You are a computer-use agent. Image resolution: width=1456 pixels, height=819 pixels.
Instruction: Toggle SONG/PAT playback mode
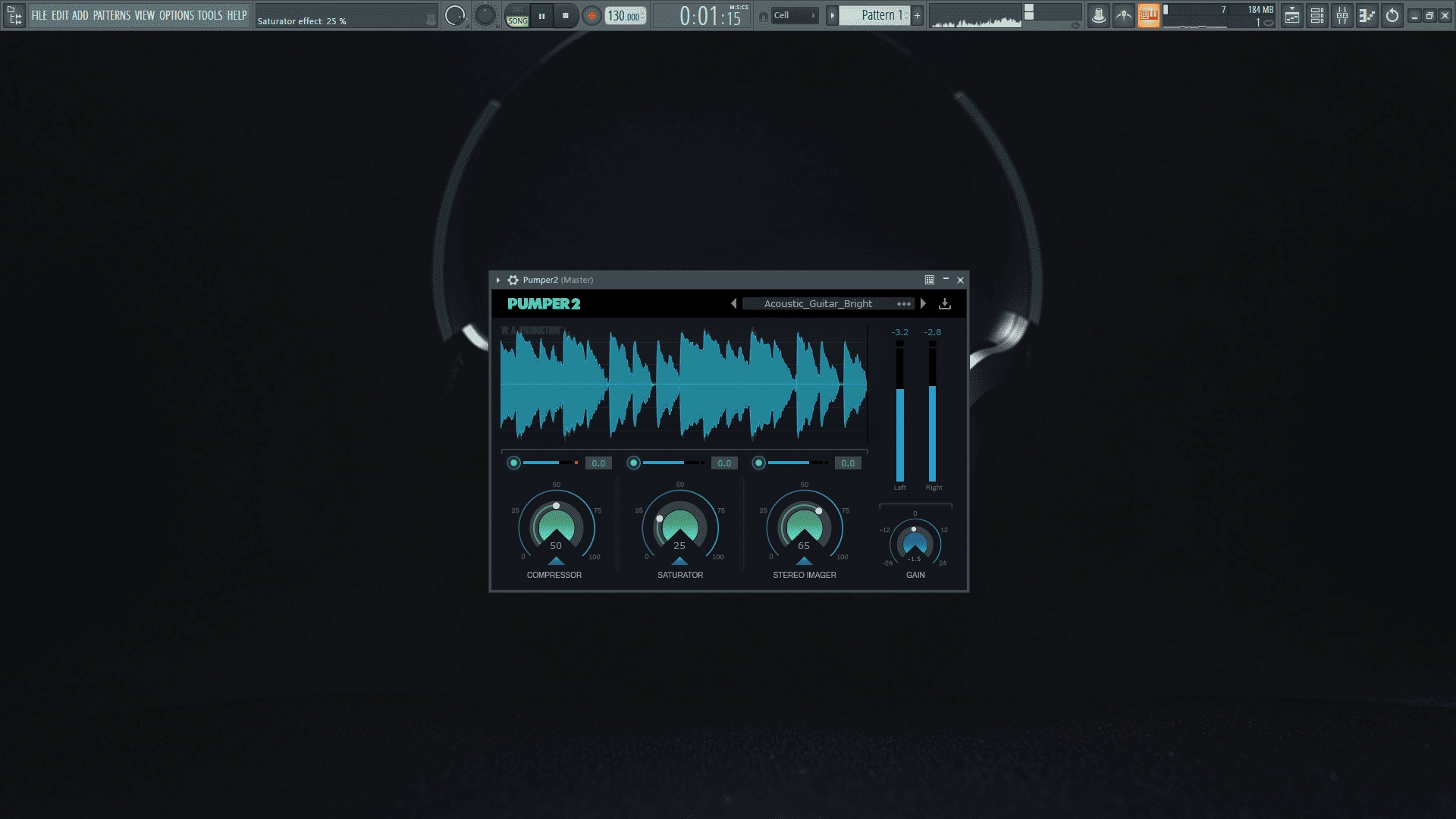coord(518,16)
